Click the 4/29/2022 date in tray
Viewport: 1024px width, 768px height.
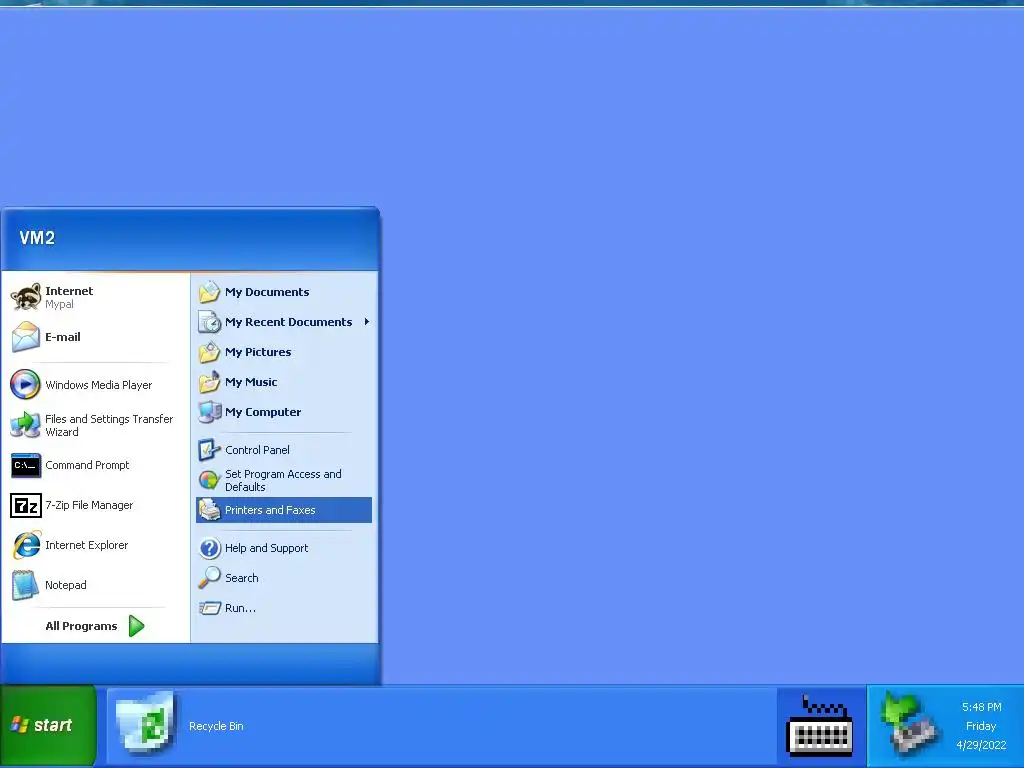pyautogui.click(x=982, y=745)
